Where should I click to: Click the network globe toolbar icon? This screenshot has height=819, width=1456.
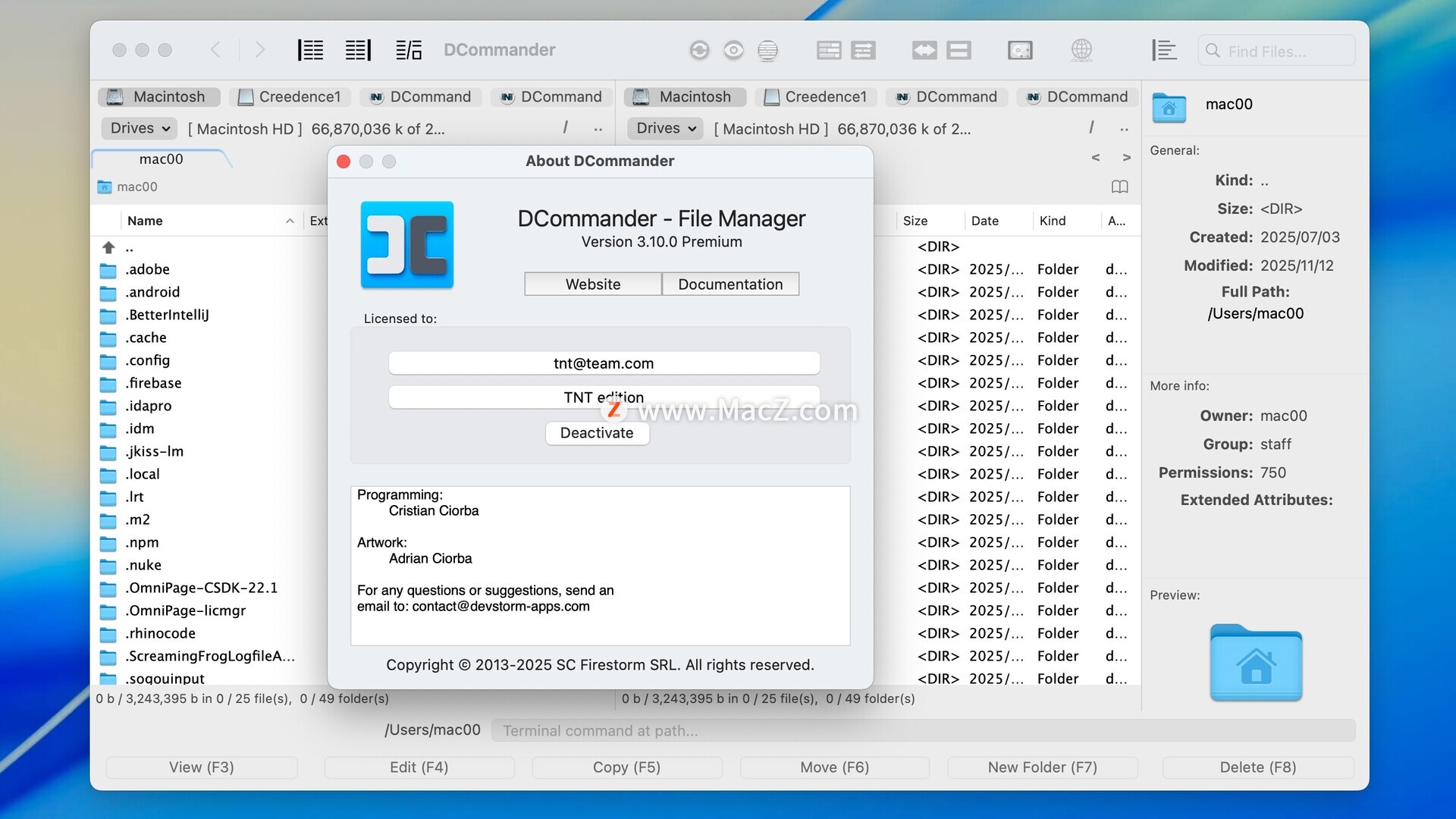(1081, 50)
